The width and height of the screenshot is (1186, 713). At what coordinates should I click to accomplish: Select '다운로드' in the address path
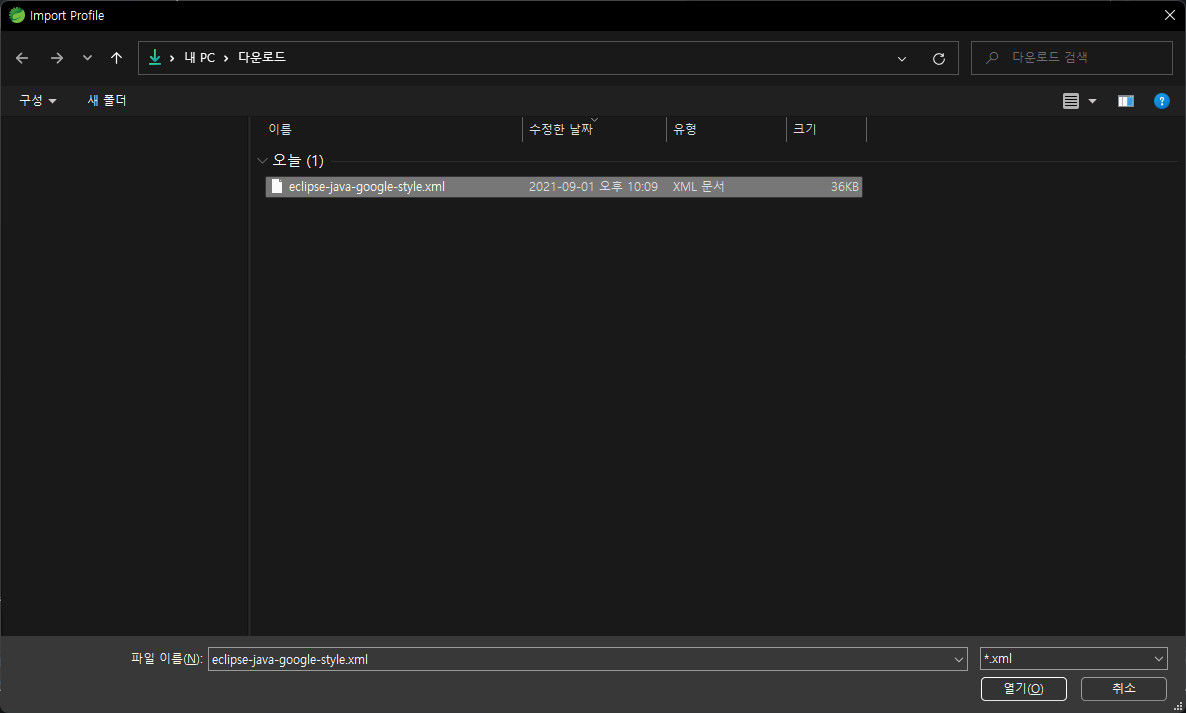pyautogui.click(x=262, y=57)
